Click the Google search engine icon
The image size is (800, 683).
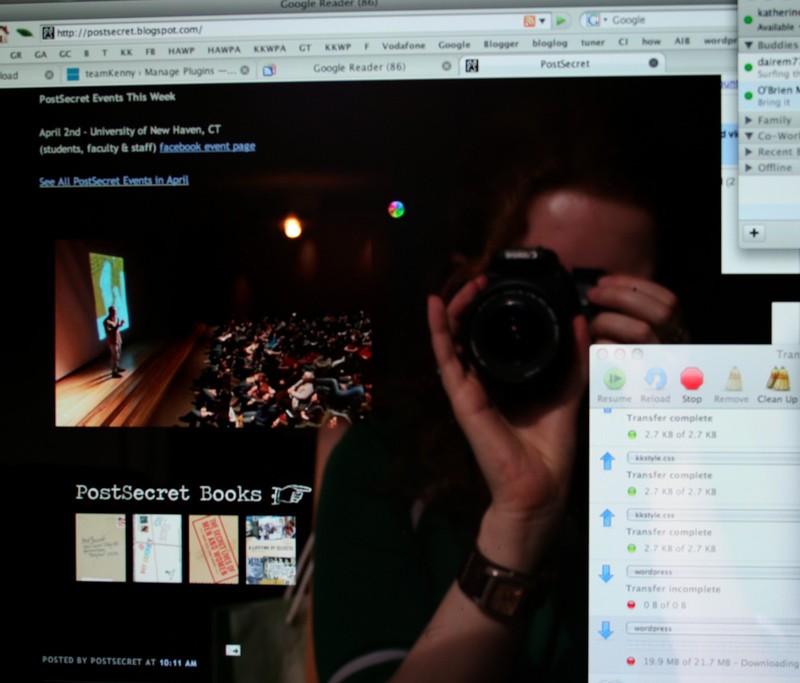[593, 20]
